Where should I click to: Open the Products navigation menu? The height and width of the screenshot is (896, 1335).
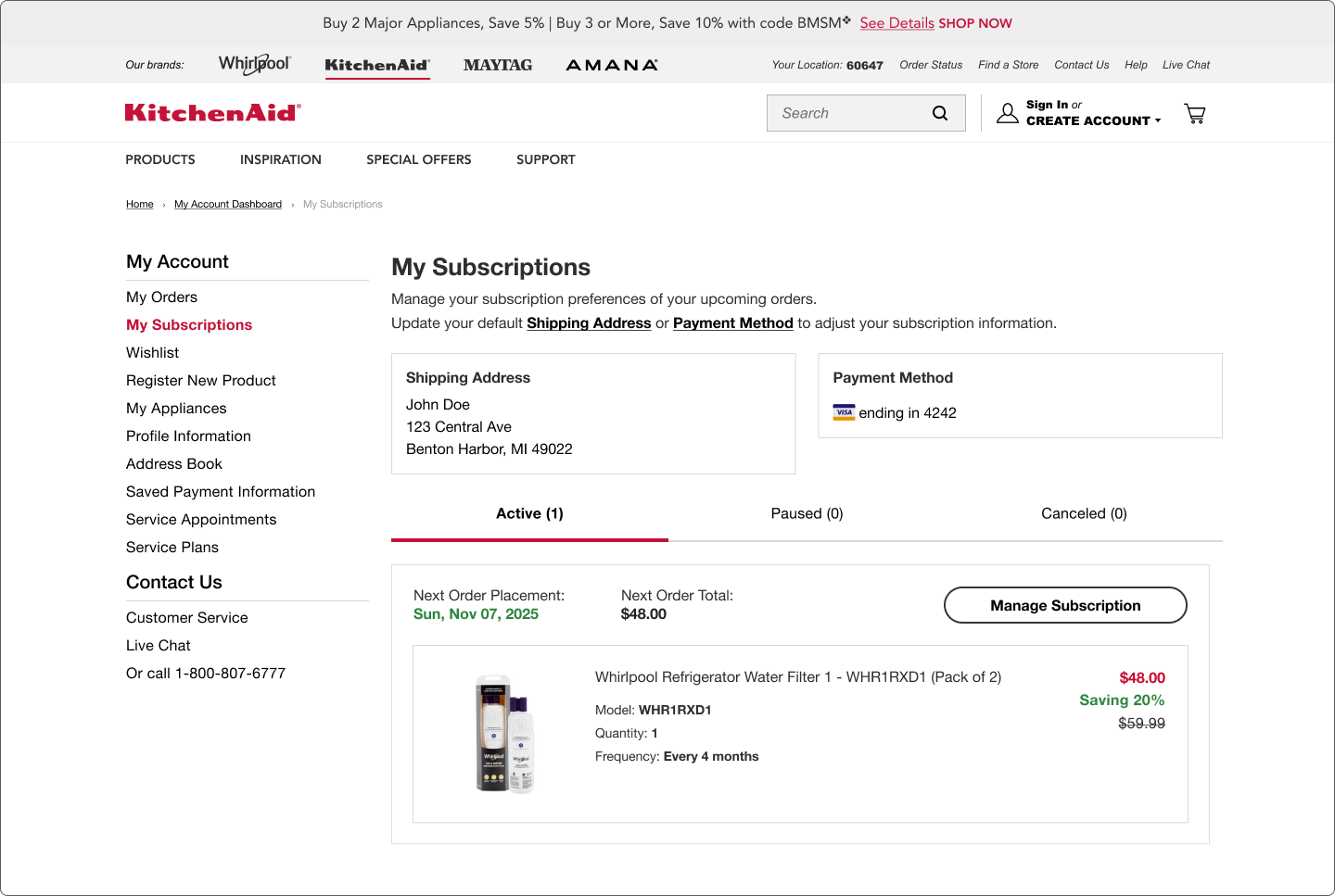click(x=160, y=159)
